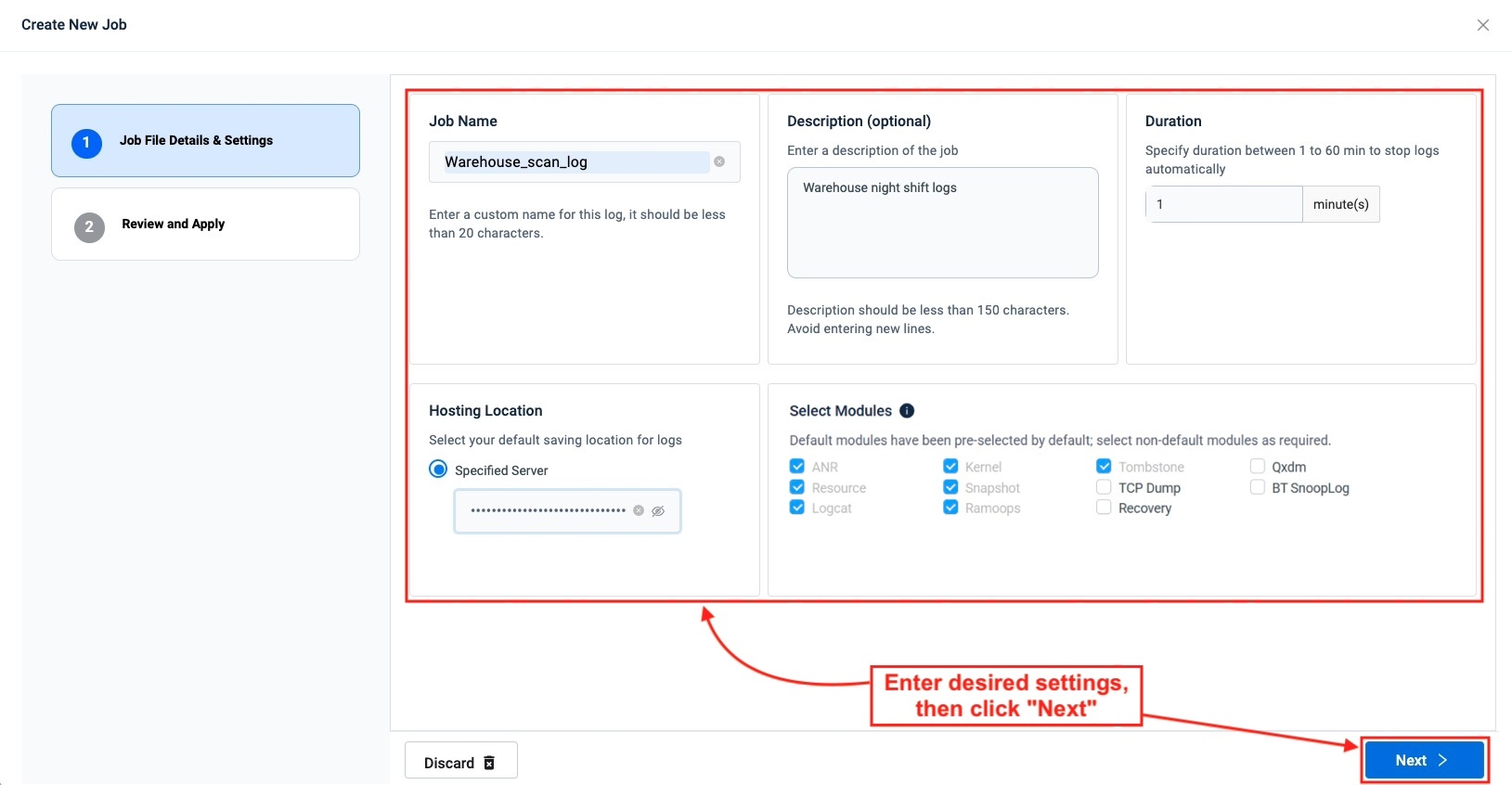Tick the Recovery module checkbox

pos(1104,508)
